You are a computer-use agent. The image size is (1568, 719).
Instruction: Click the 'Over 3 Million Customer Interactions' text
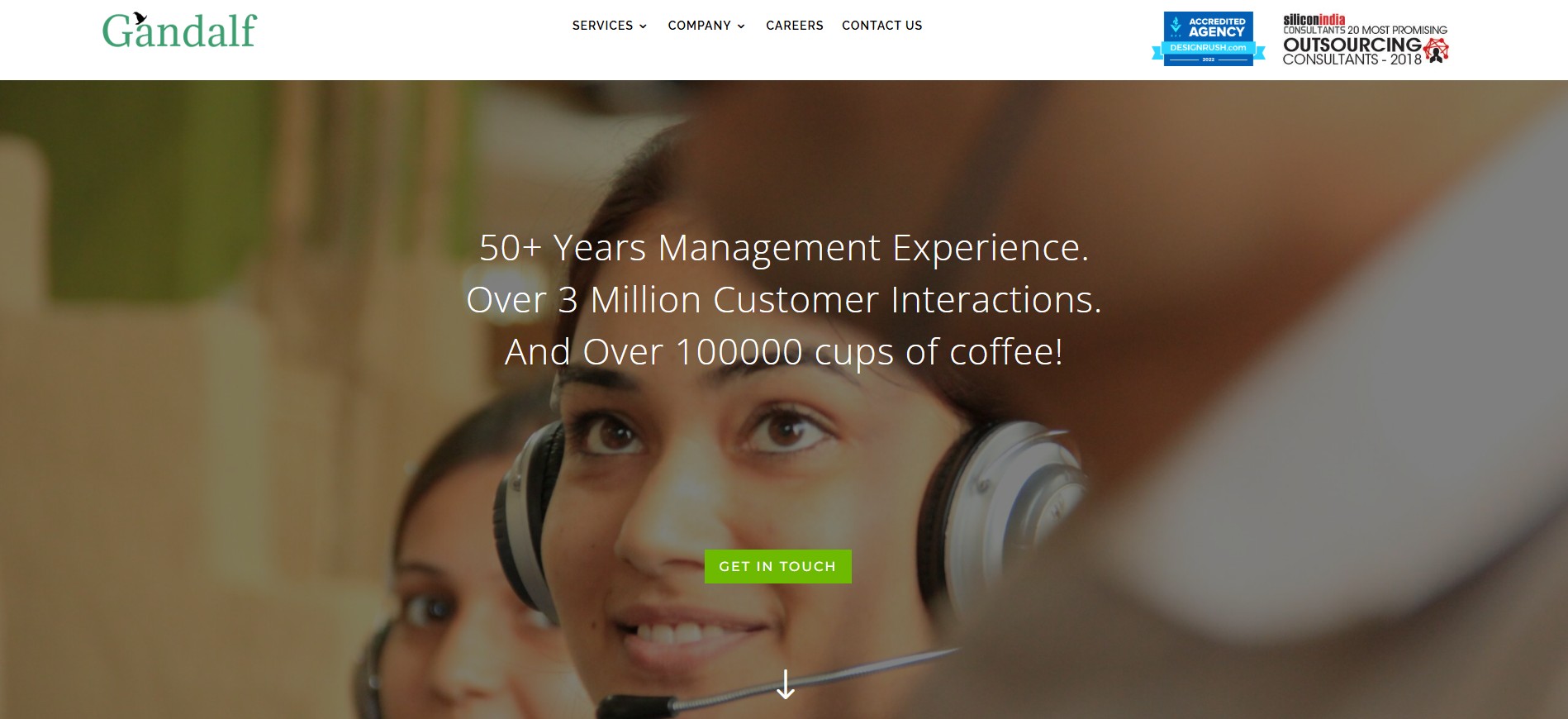point(784,300)
